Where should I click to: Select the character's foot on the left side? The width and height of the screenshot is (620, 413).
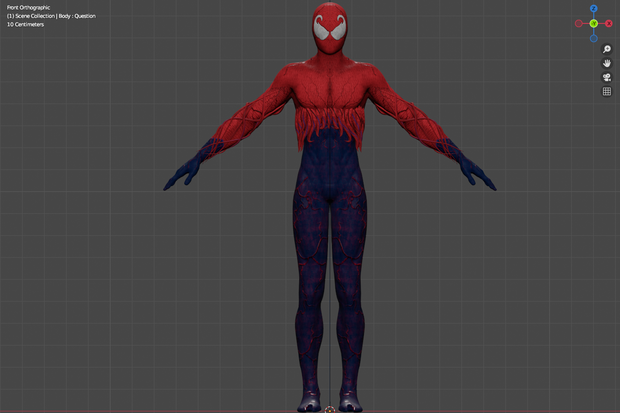311,400
